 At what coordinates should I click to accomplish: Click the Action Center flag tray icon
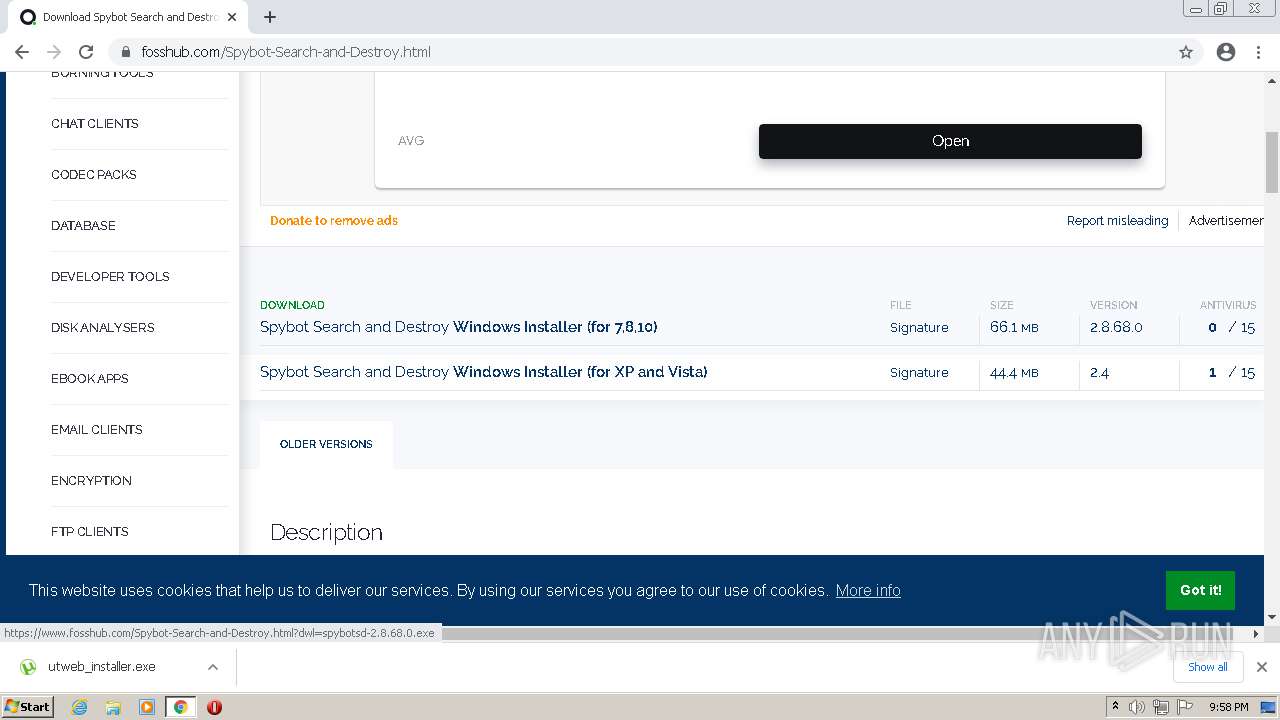point(1184,707)
